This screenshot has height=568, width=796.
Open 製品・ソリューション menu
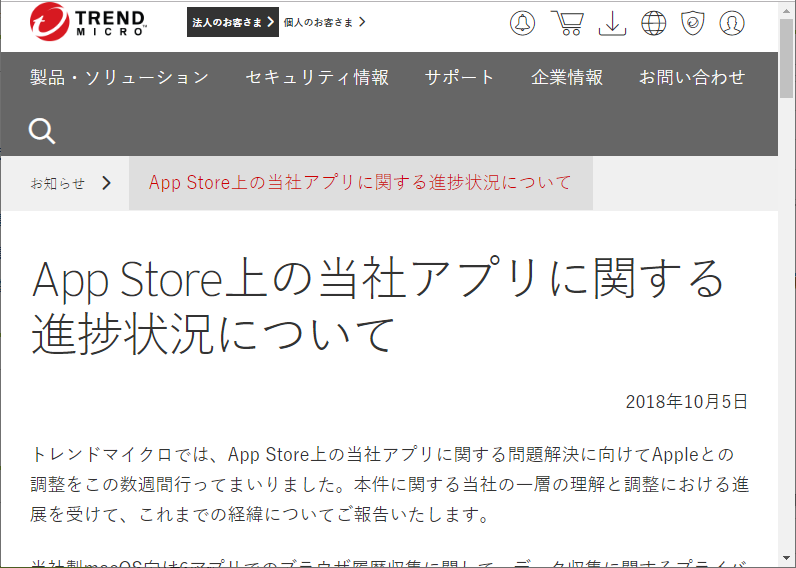click(120, 77)
